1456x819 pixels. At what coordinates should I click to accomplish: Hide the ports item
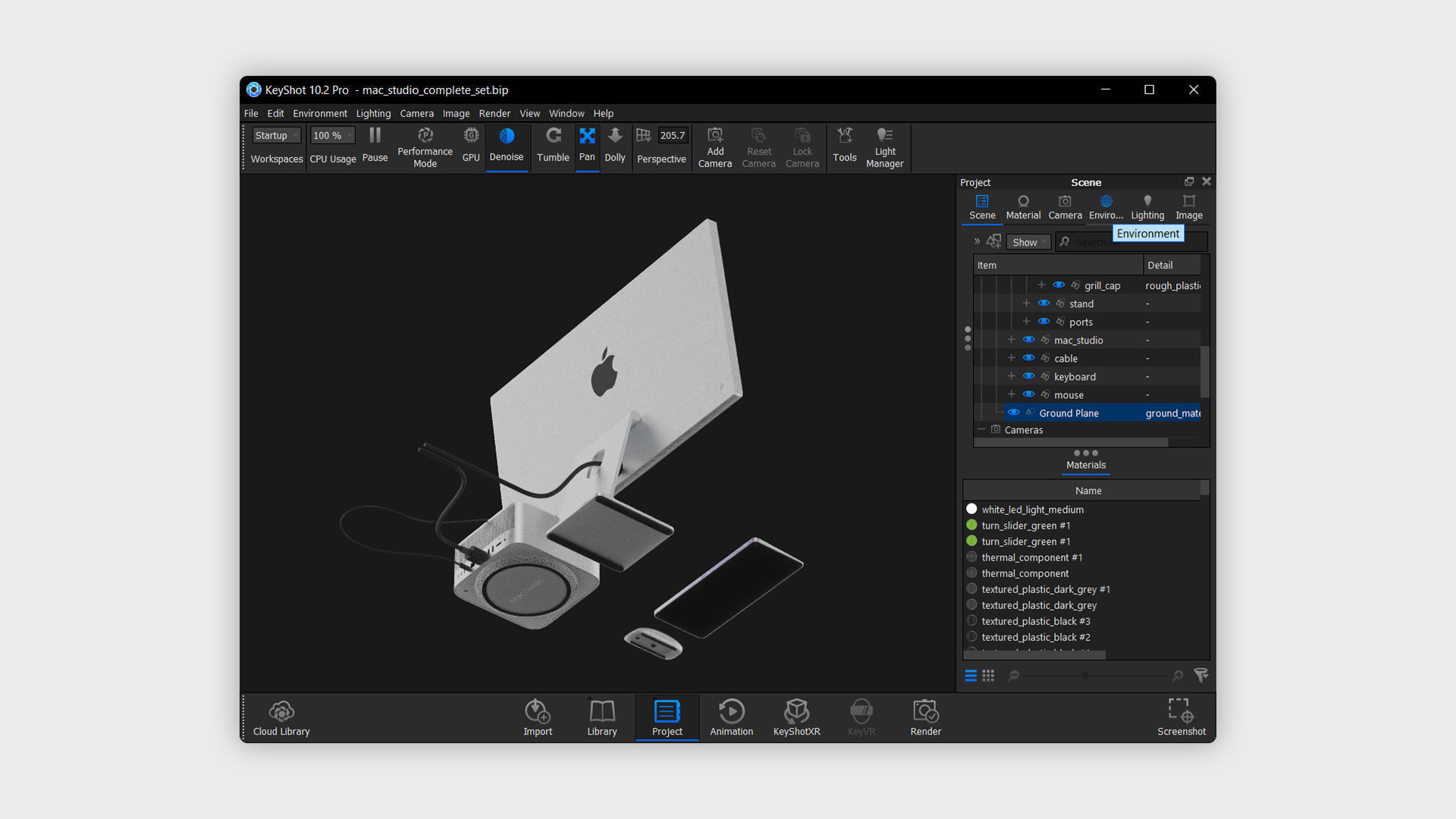click(1043, 322)
